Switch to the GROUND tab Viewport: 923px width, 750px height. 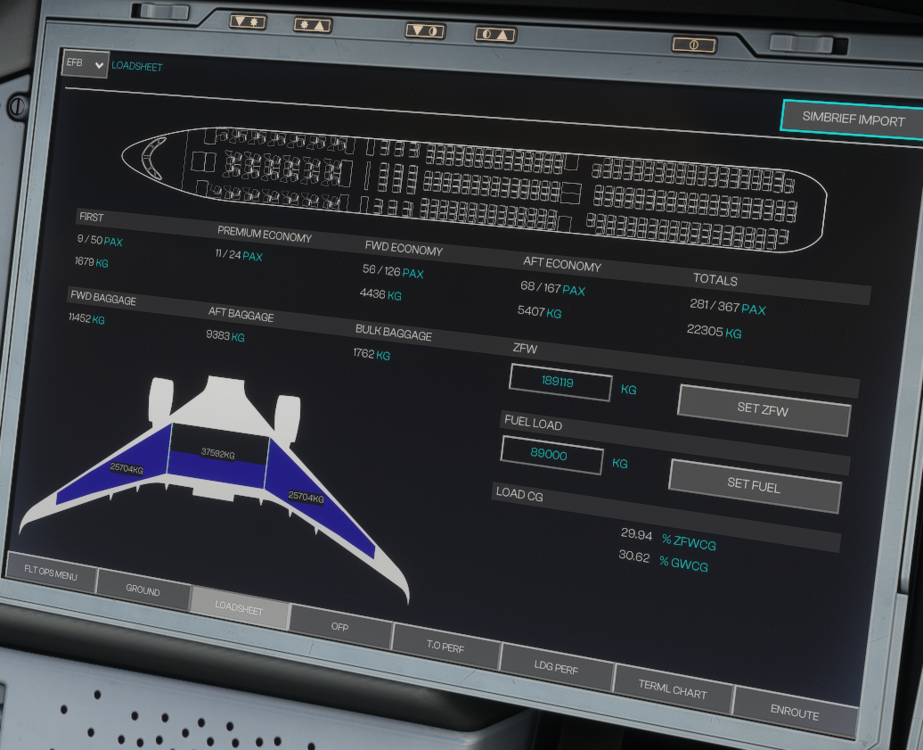coord(143,591)
